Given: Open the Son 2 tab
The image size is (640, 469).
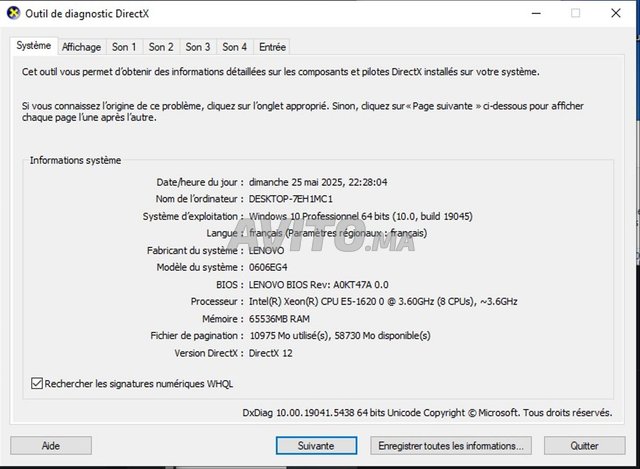Looking at the screenshot, I should click(x=161, y=47).
